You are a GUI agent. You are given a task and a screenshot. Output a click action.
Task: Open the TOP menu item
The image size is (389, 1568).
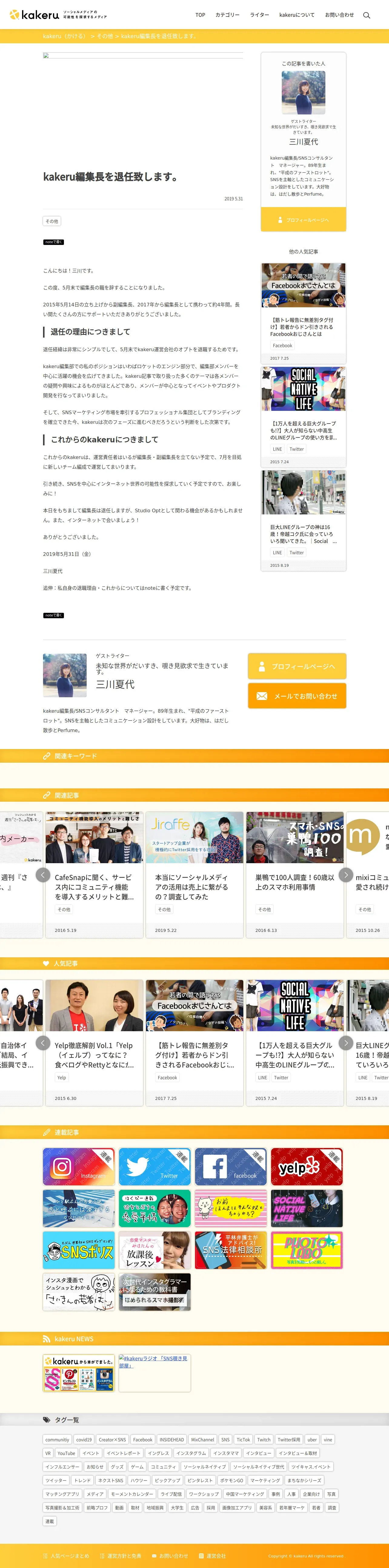(200, 15)
